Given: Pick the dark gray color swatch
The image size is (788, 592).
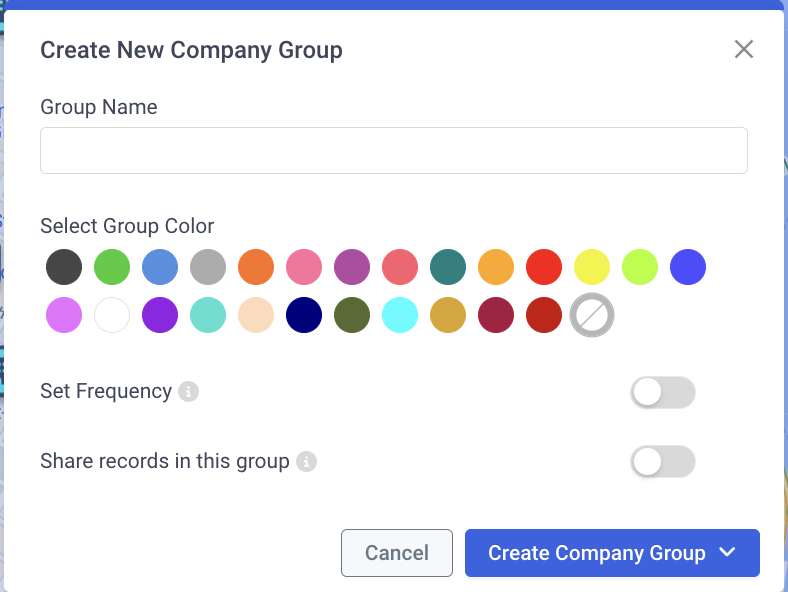Looking at the screenshot, I should (64, 267).
